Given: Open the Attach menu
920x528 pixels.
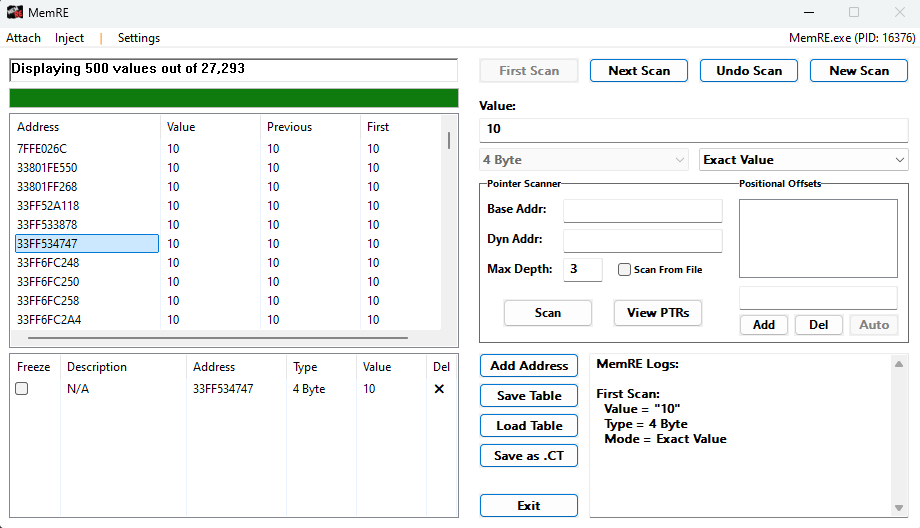Looking at the screenshot, I should (24, 38).
